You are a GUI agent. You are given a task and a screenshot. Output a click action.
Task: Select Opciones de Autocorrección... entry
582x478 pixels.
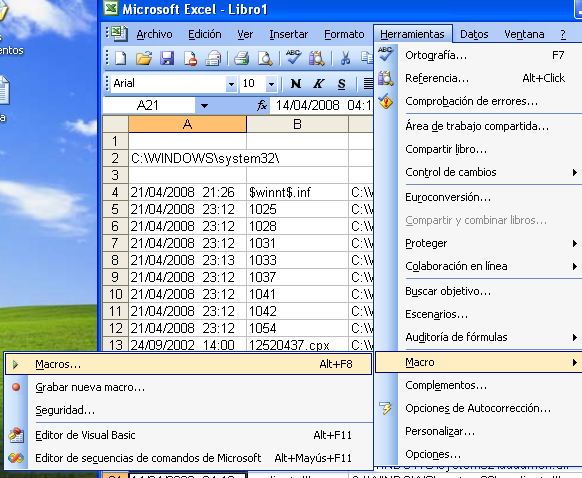478,408
